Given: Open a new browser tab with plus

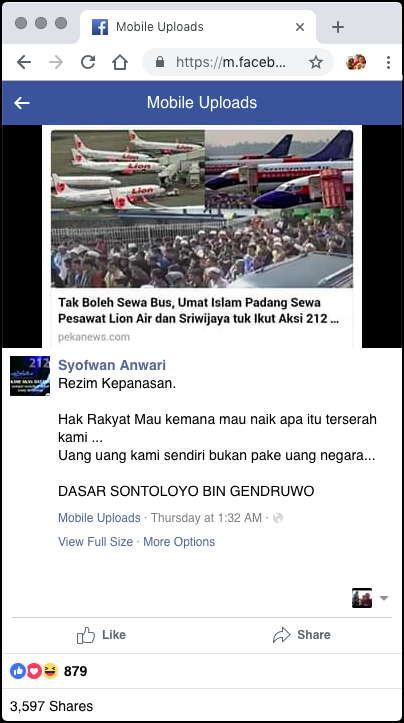Looking at the screenshot, I should (338, 27).
